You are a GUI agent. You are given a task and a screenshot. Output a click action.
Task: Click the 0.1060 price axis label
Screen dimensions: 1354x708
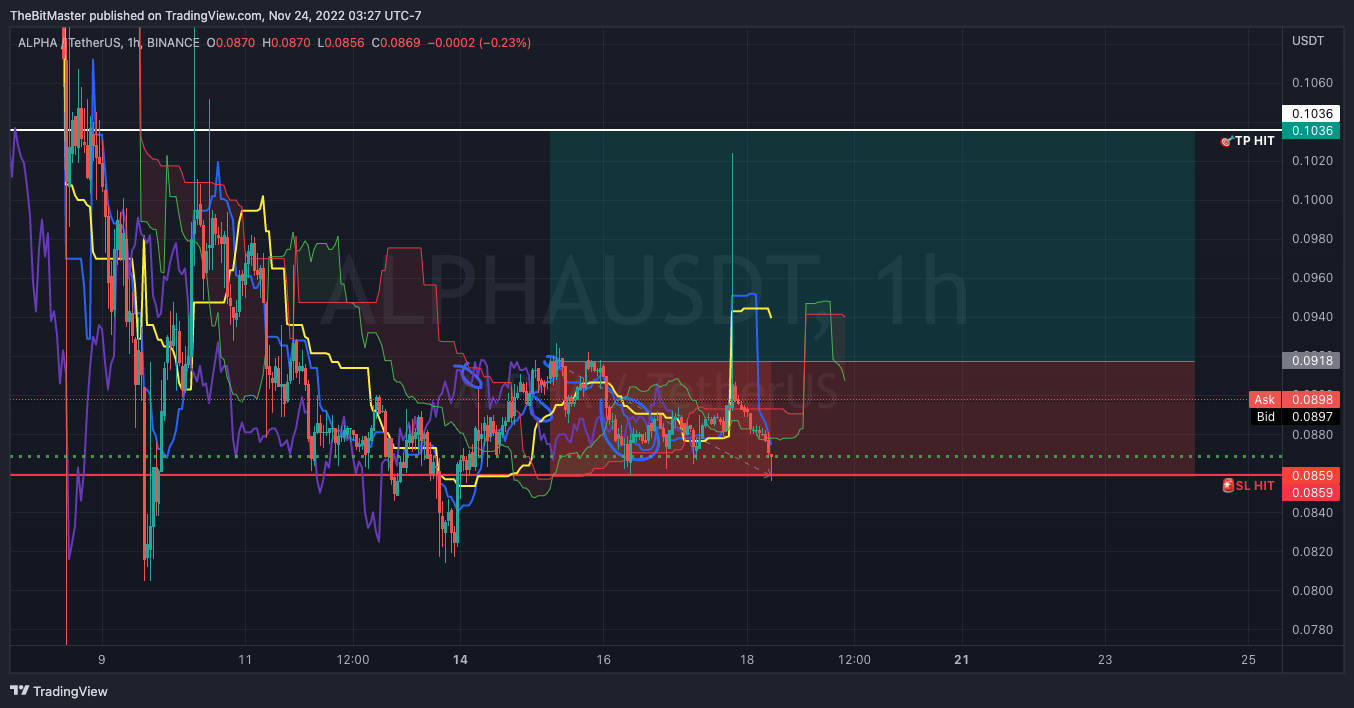[1311, 82]
